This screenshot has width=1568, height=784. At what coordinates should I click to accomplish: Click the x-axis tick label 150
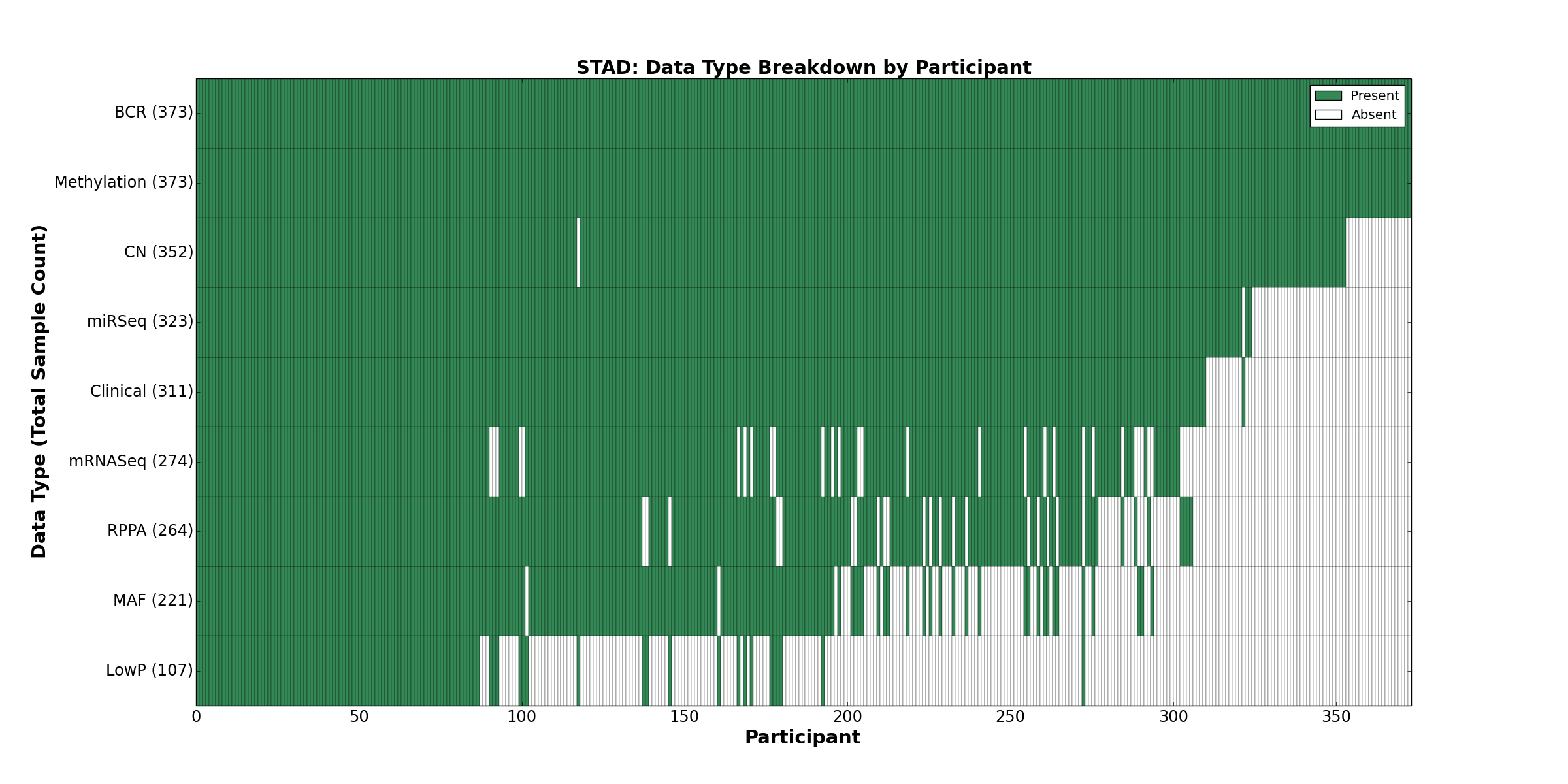point(684,717)
